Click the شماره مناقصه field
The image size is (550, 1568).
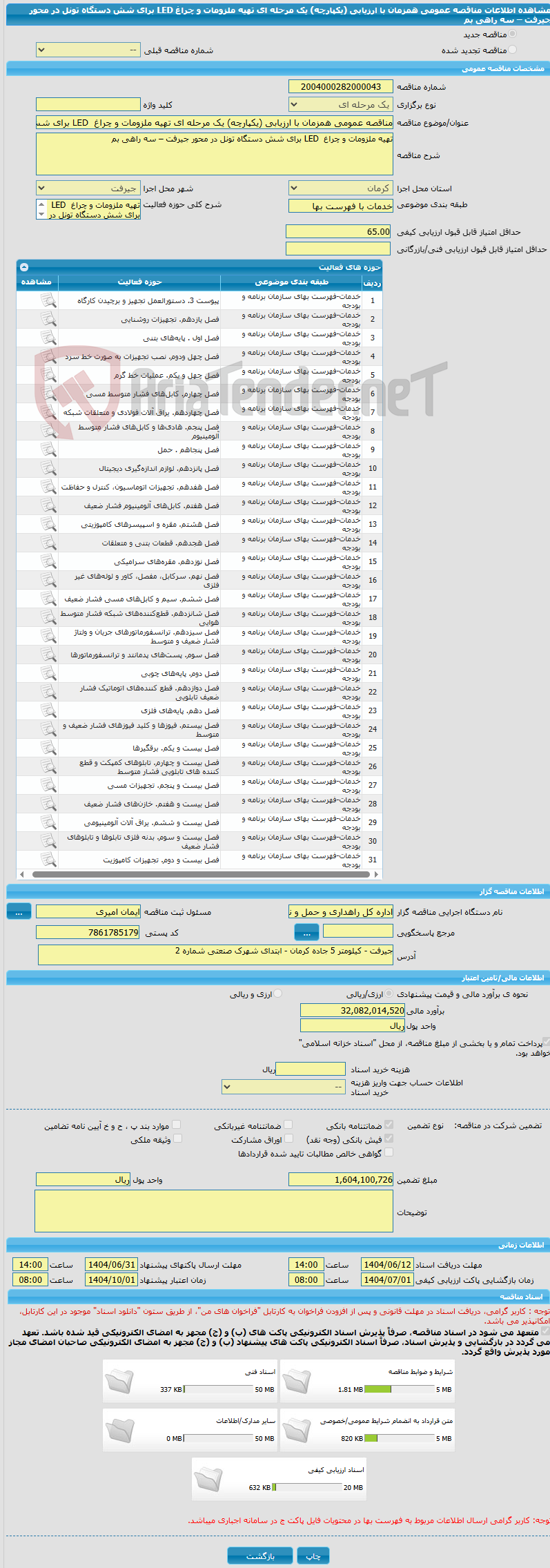[x=341, y=87]
